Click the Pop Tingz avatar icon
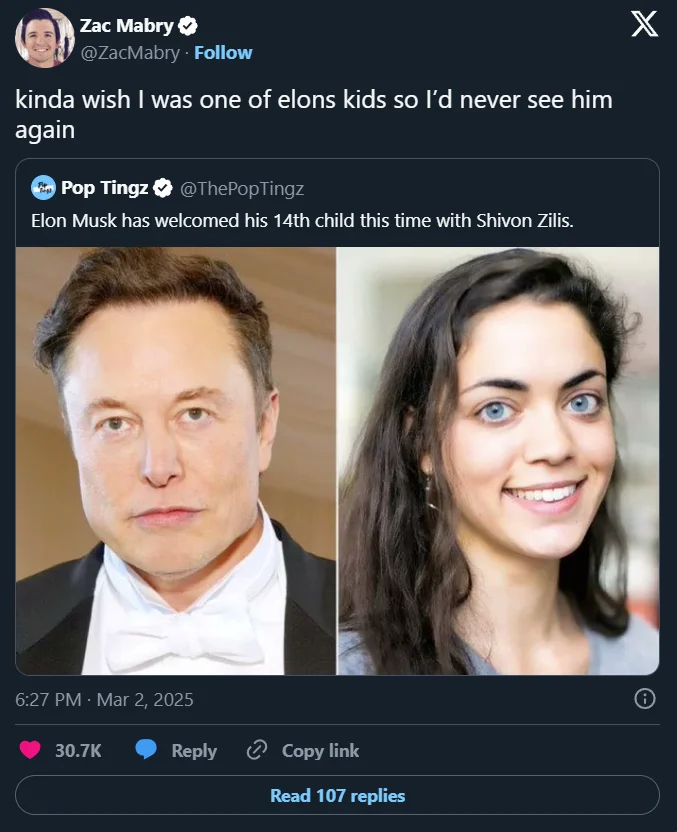This screenshot has width=677, height=832. point(43,187)
